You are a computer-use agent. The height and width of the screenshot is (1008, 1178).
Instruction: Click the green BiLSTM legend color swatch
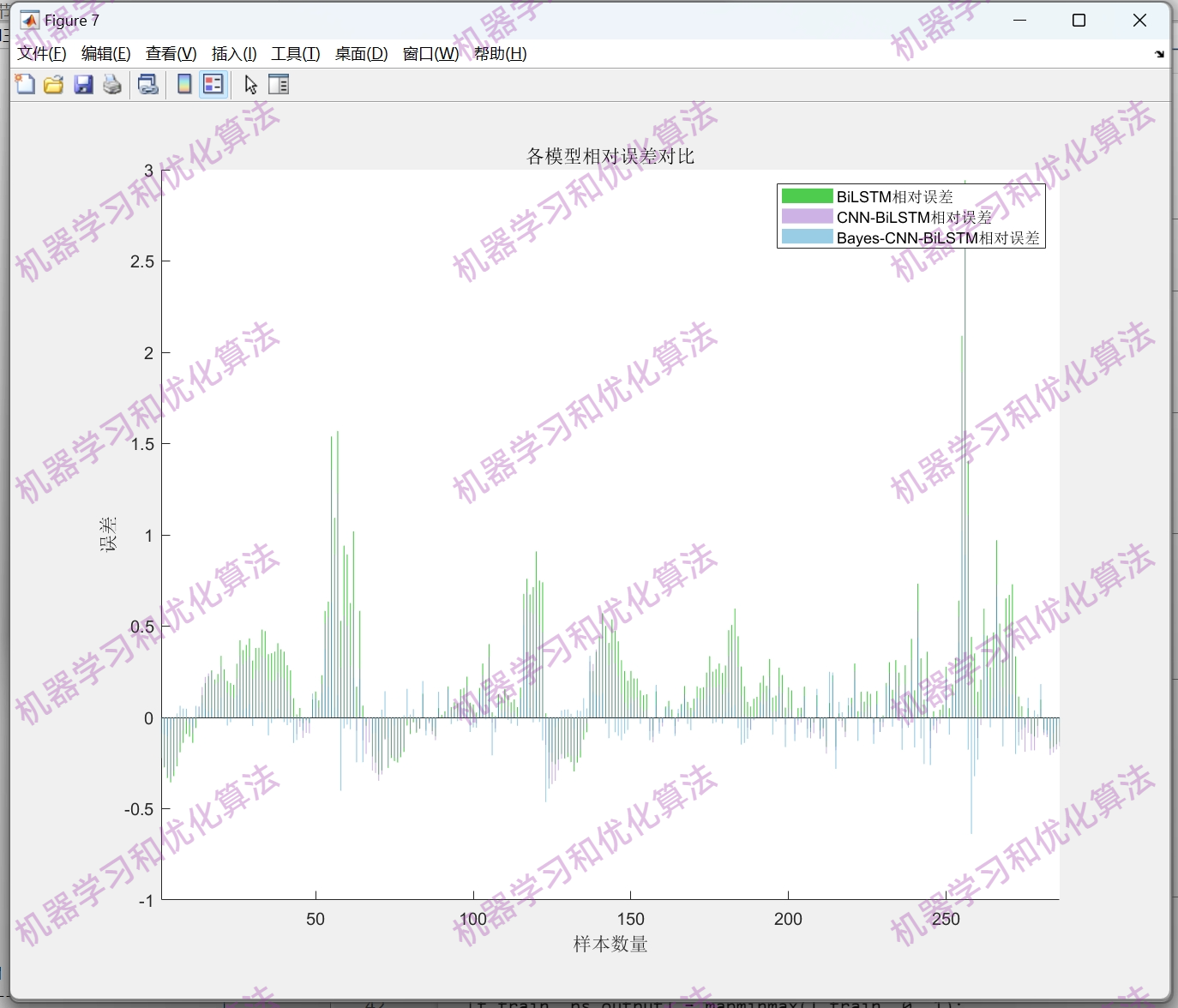pos(807,196)
